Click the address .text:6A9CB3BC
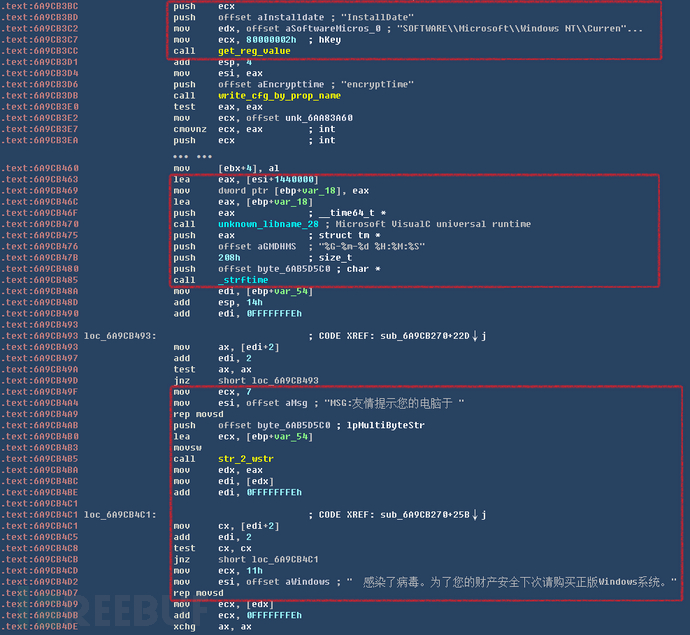The image size is (690, 635). [39, 7]
